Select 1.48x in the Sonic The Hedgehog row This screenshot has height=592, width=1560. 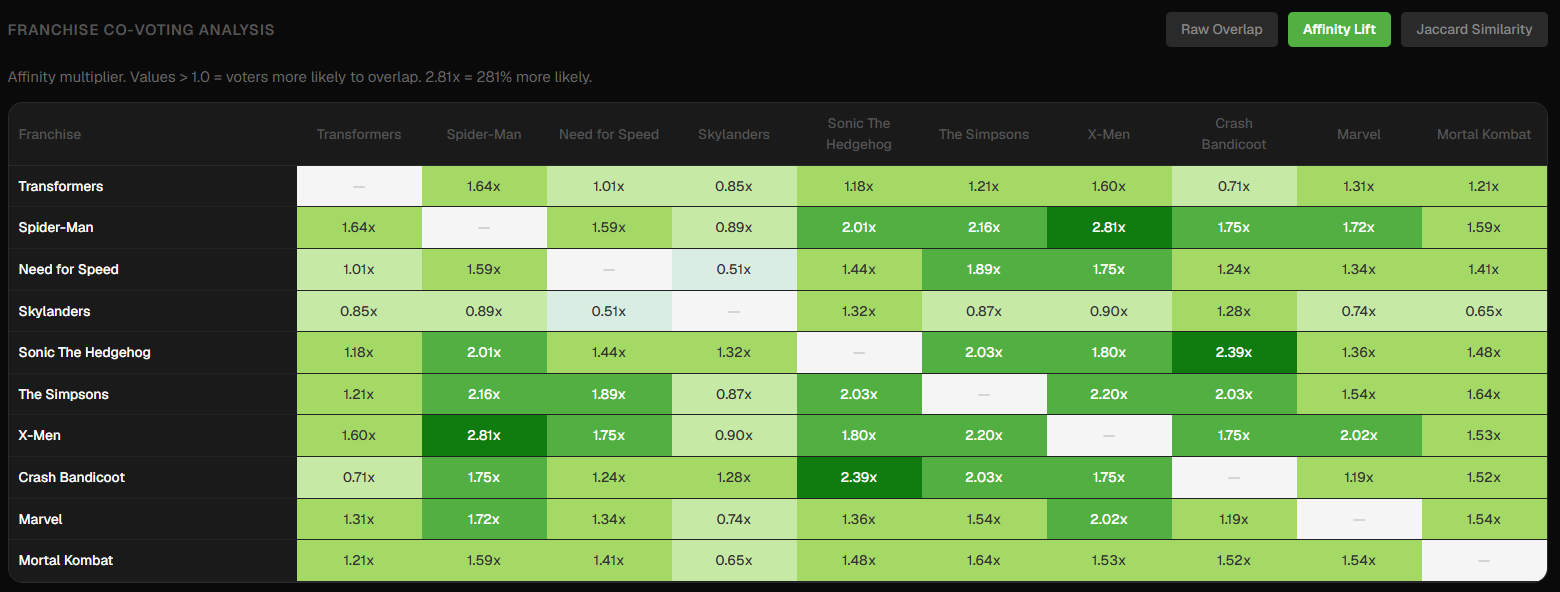click(x=1484, y=353)
